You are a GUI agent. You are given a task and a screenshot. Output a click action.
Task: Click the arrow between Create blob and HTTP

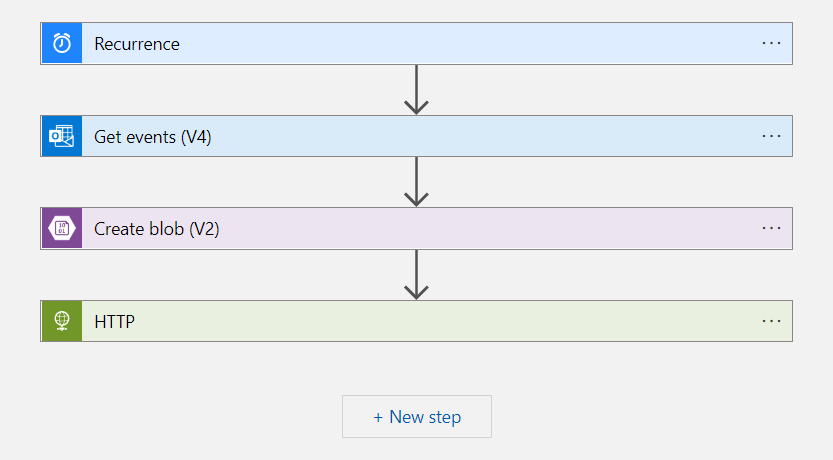tap(416, 275)
